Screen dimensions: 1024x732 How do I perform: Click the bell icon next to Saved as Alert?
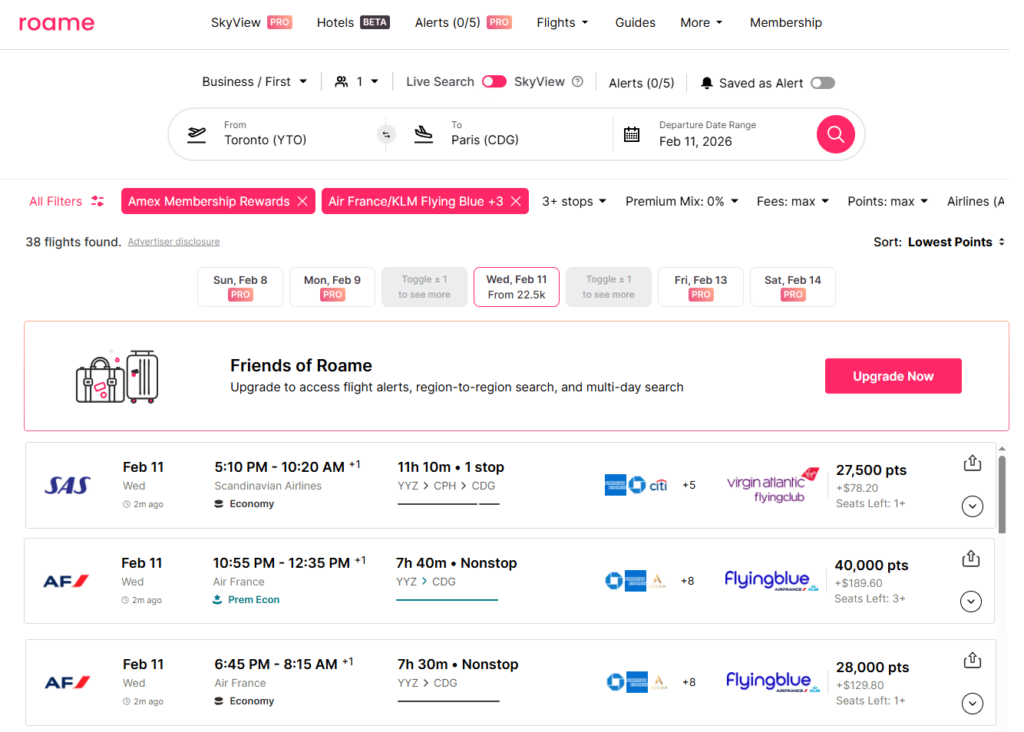pos(709,82)
